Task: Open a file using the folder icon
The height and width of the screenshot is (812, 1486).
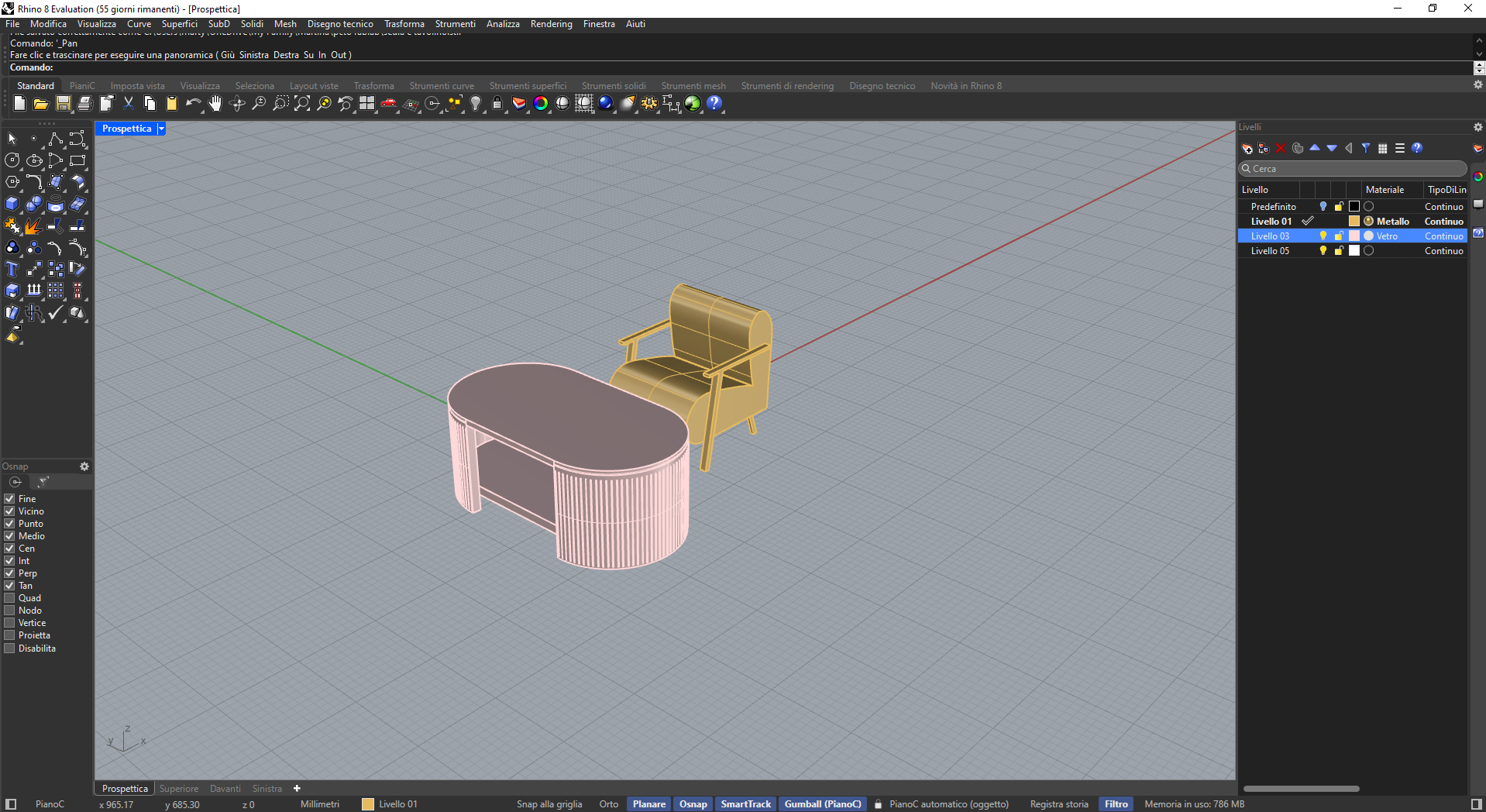Action: [x=40, y=103]
